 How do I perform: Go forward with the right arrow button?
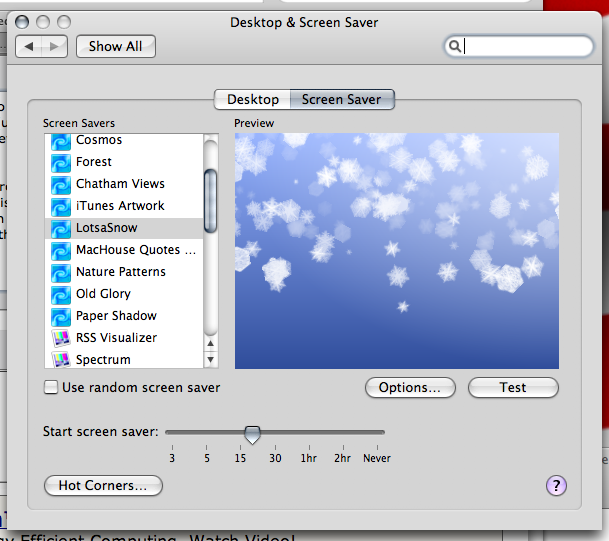point(54,47)
